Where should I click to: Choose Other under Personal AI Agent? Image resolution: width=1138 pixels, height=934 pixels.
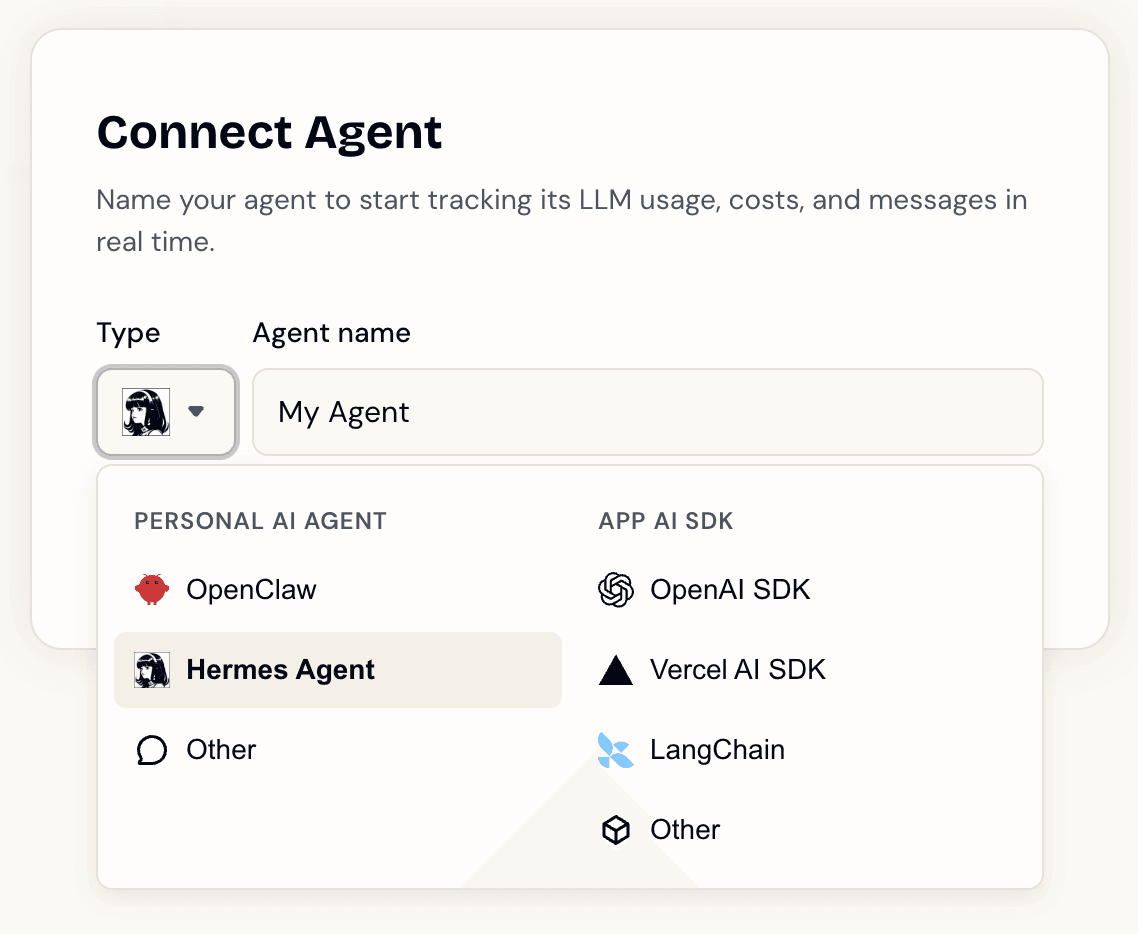220,750
